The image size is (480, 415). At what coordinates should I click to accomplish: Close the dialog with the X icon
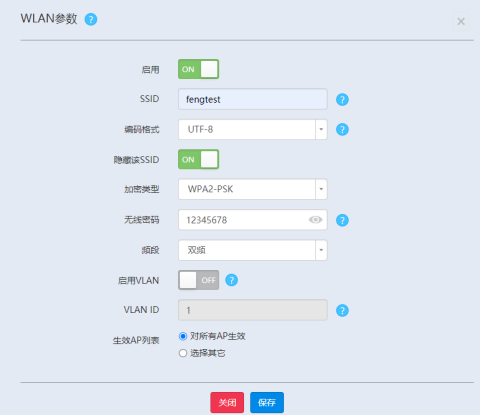tap(461, 22)
